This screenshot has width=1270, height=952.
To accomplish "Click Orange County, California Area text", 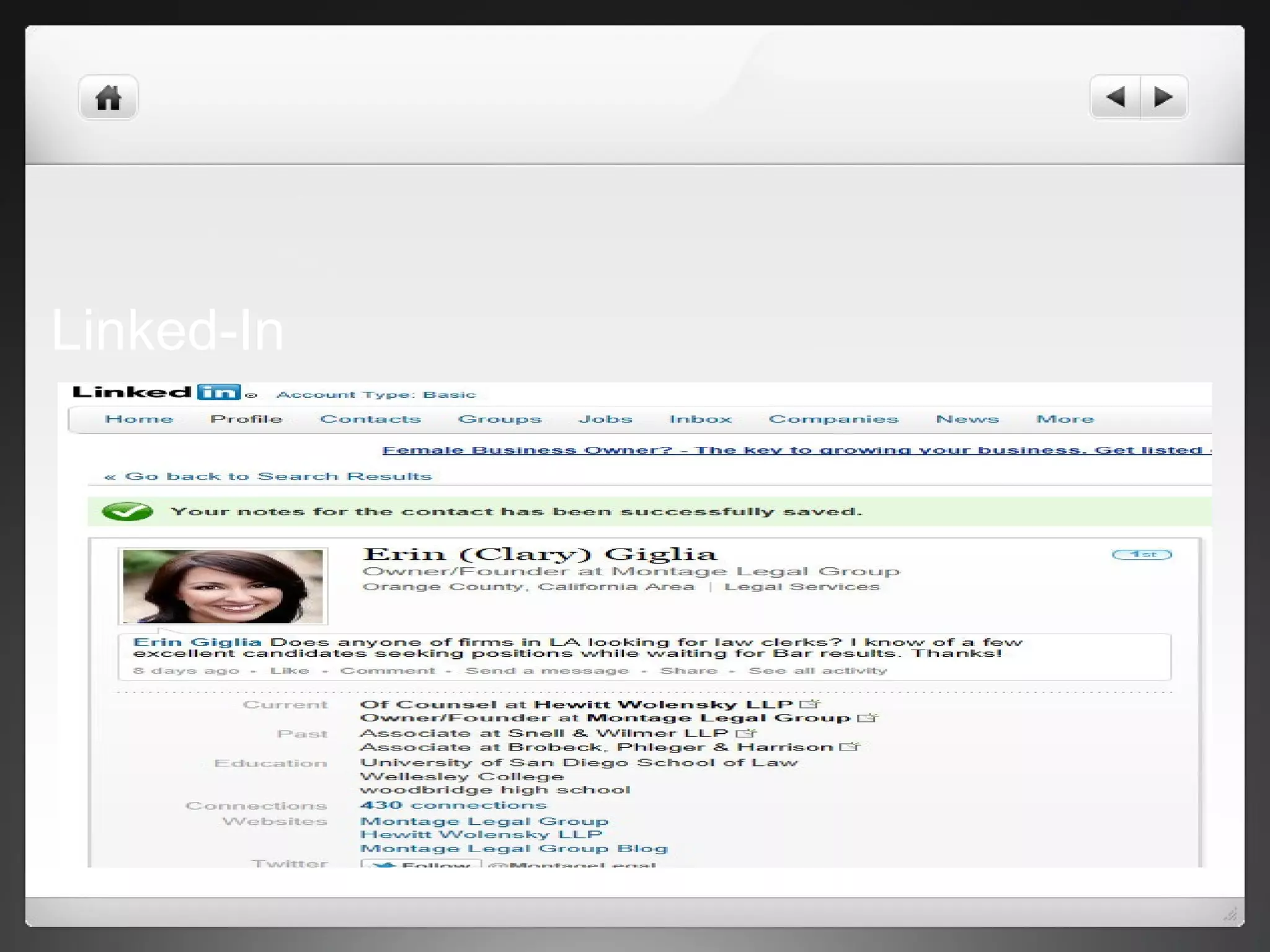I will 528,587.
